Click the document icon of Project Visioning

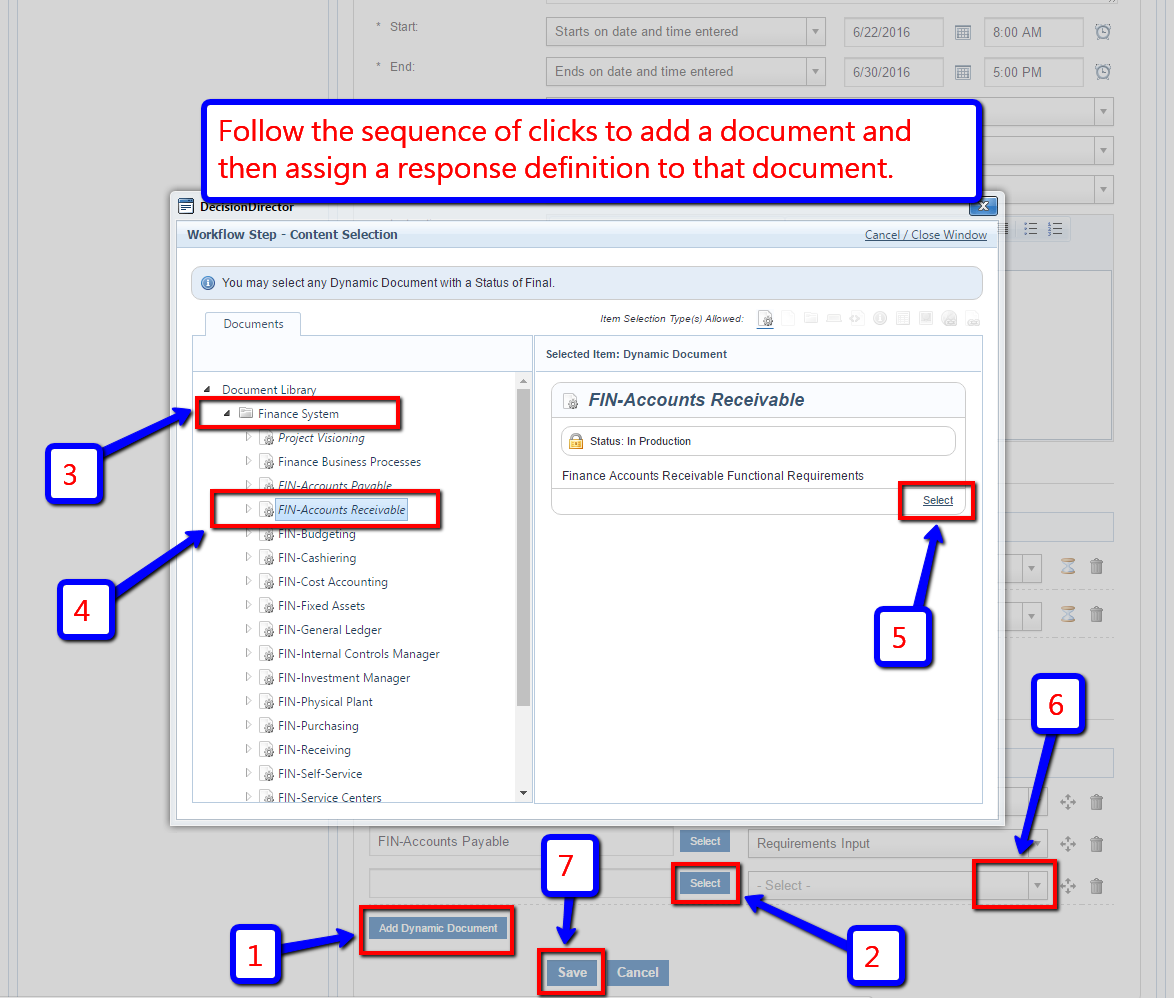point(267,438)
